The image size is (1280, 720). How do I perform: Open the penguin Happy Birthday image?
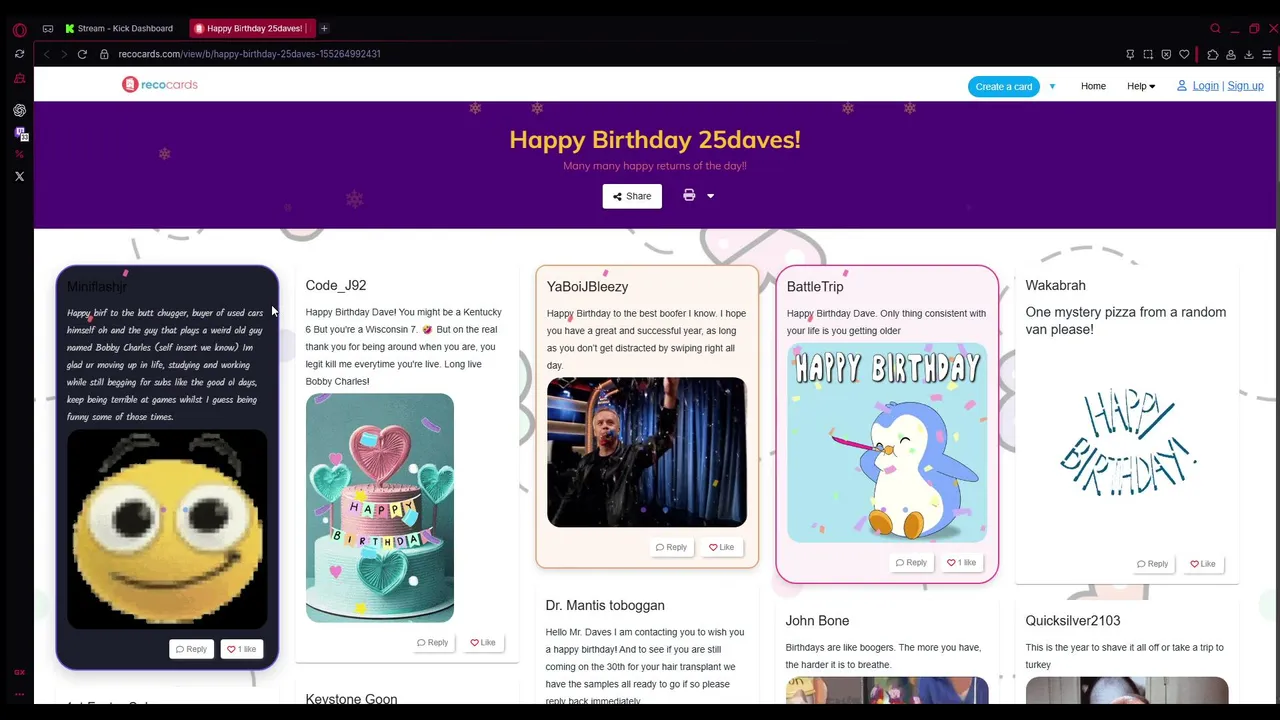(887, 443)
